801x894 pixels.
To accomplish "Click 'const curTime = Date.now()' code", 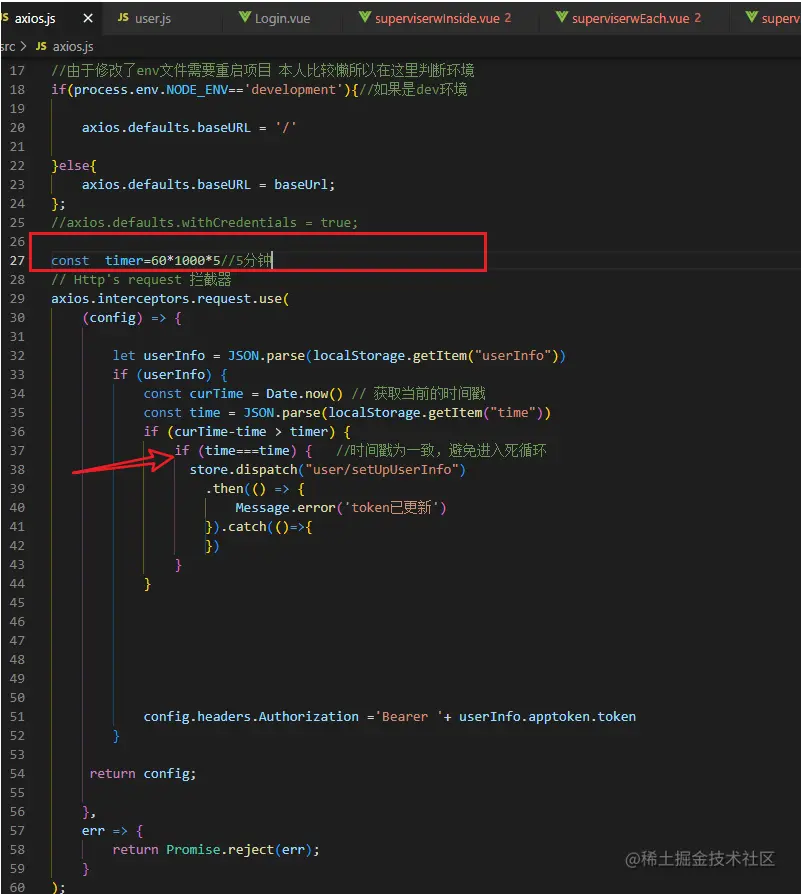I will pyautogui.click(x=243, y=393).
